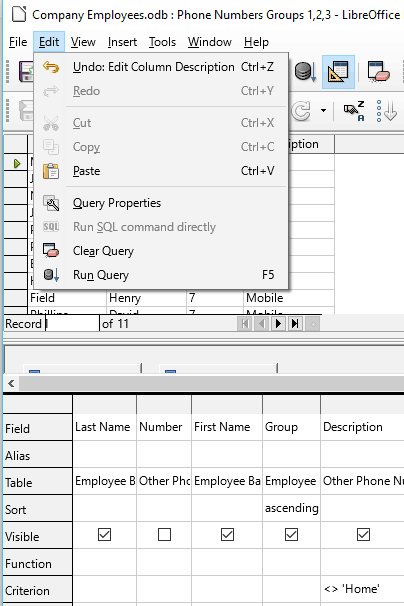The height and width of the screenshot is (606, 404).
Task: Click the ascending Sort cell for Group
Action: pyautogui.click(x=291, y=508)
